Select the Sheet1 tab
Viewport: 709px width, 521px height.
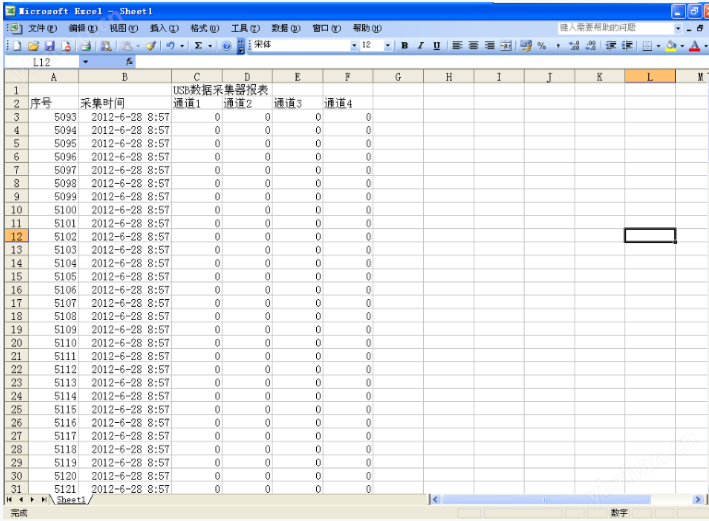(x=71, y=500)
